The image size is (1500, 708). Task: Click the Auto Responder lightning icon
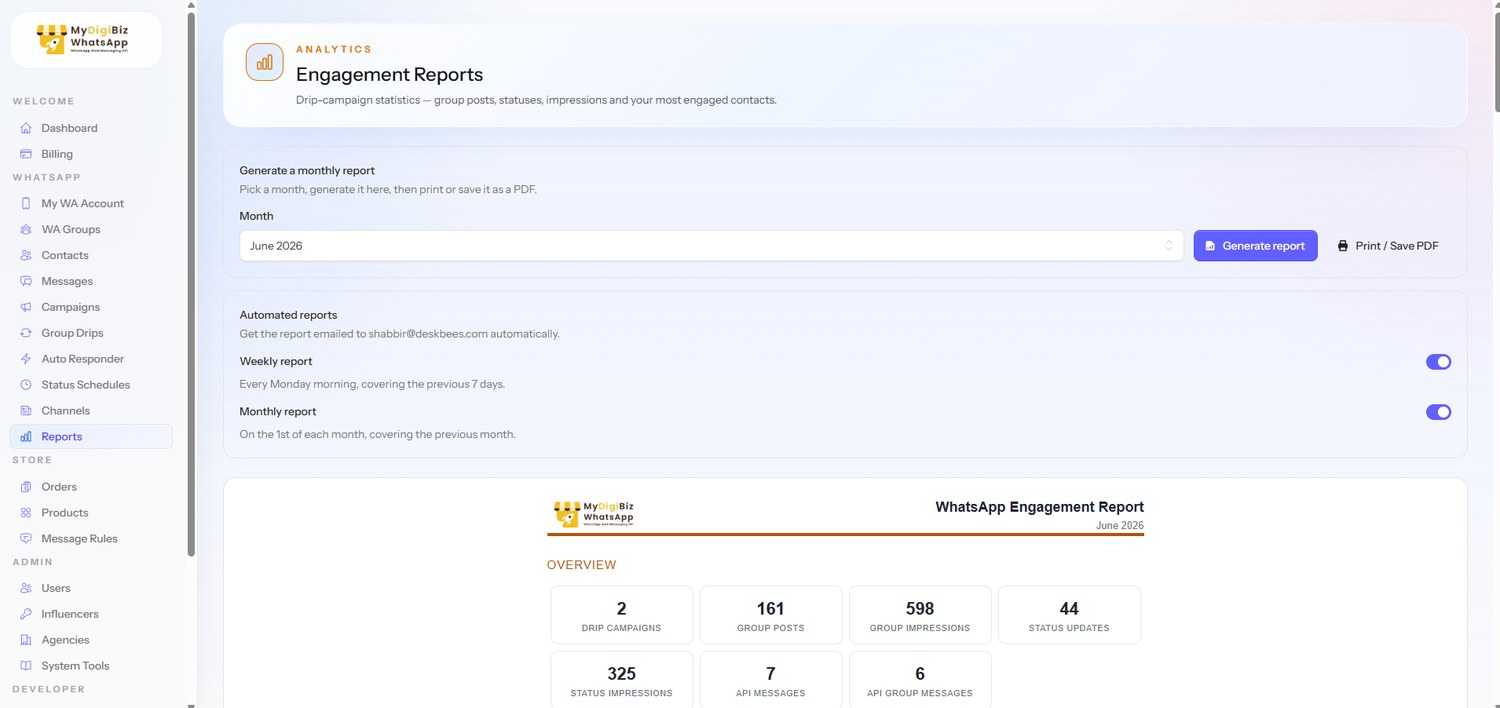click(x=26, y=359)
